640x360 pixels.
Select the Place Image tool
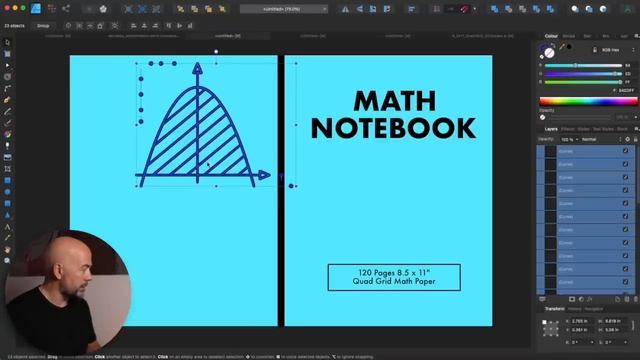(7, 157)
